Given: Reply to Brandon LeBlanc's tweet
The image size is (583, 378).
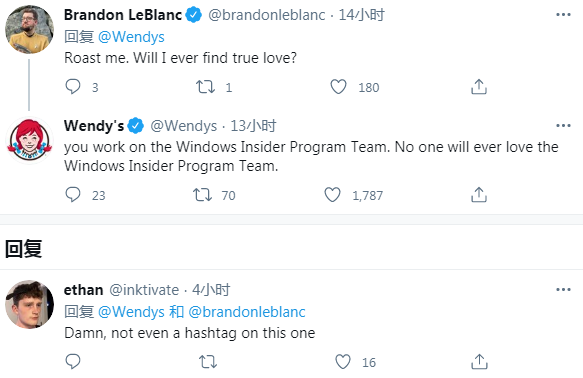Looking at the screenshot, I should [73, 87].
